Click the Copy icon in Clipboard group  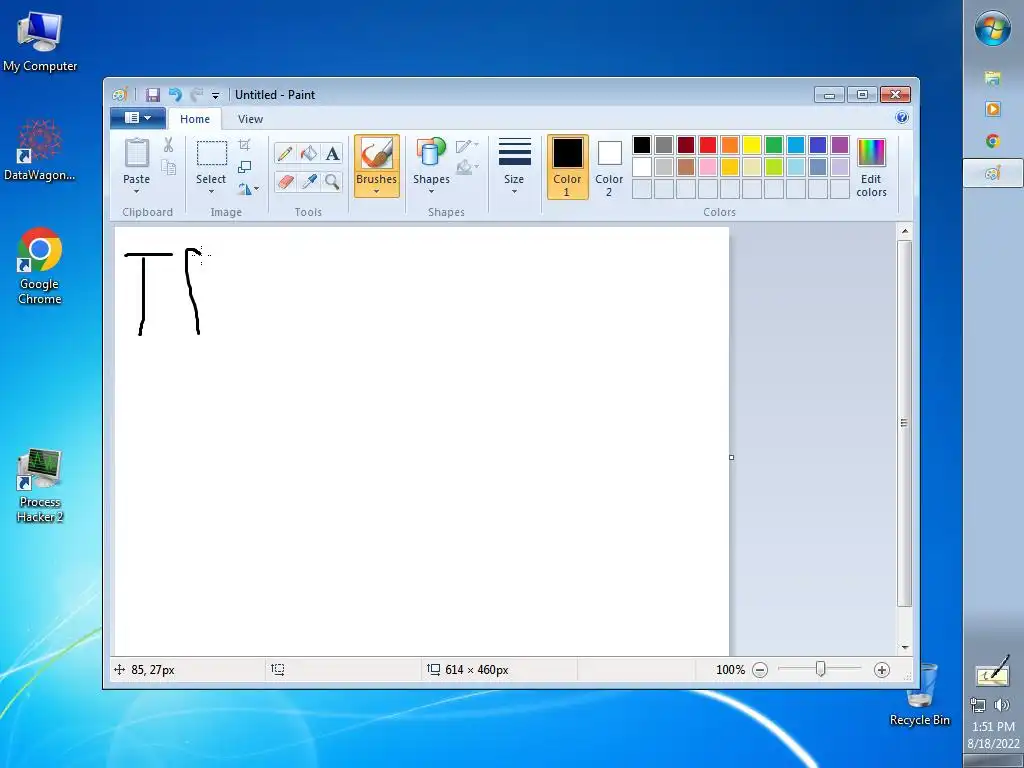click(168, 167)
